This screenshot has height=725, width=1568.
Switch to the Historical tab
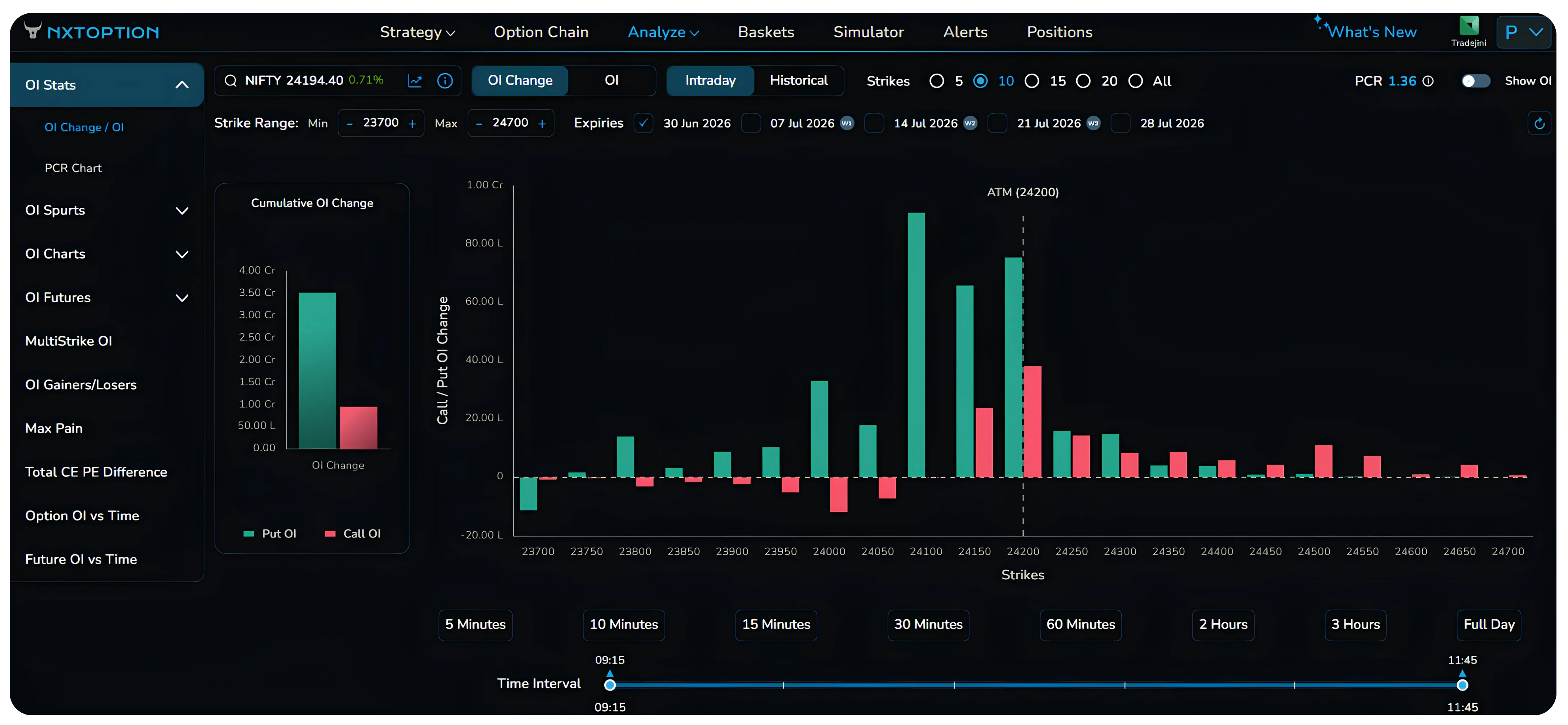coord(799,80)
